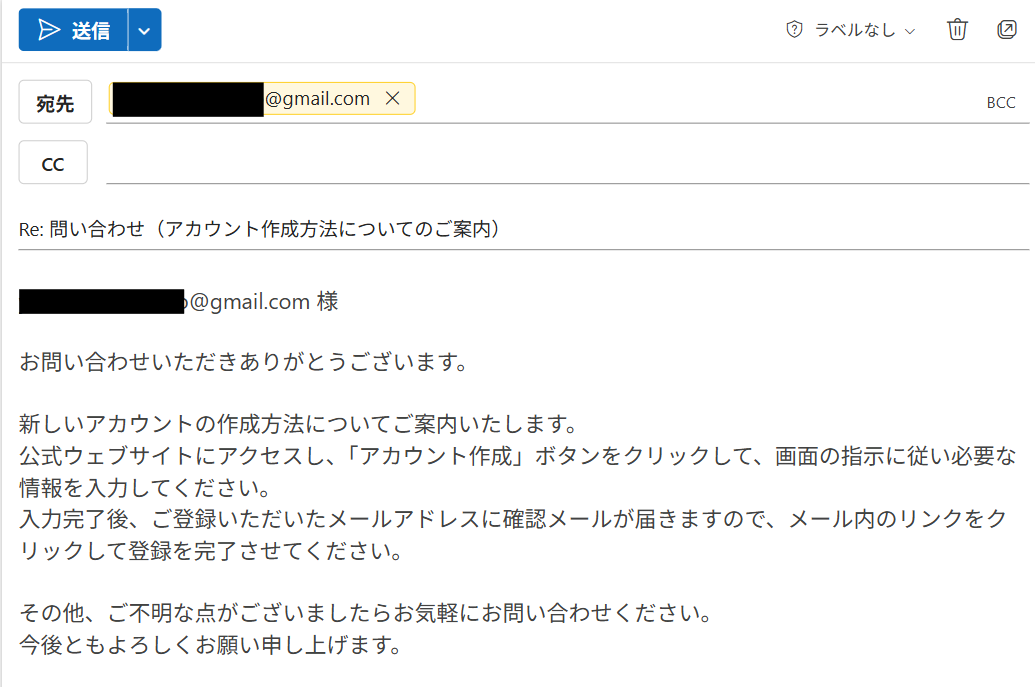The width and height of the screenshot is (1035, 687).
Task: Show the BCC field
Action: click(x=1001, y=102)
